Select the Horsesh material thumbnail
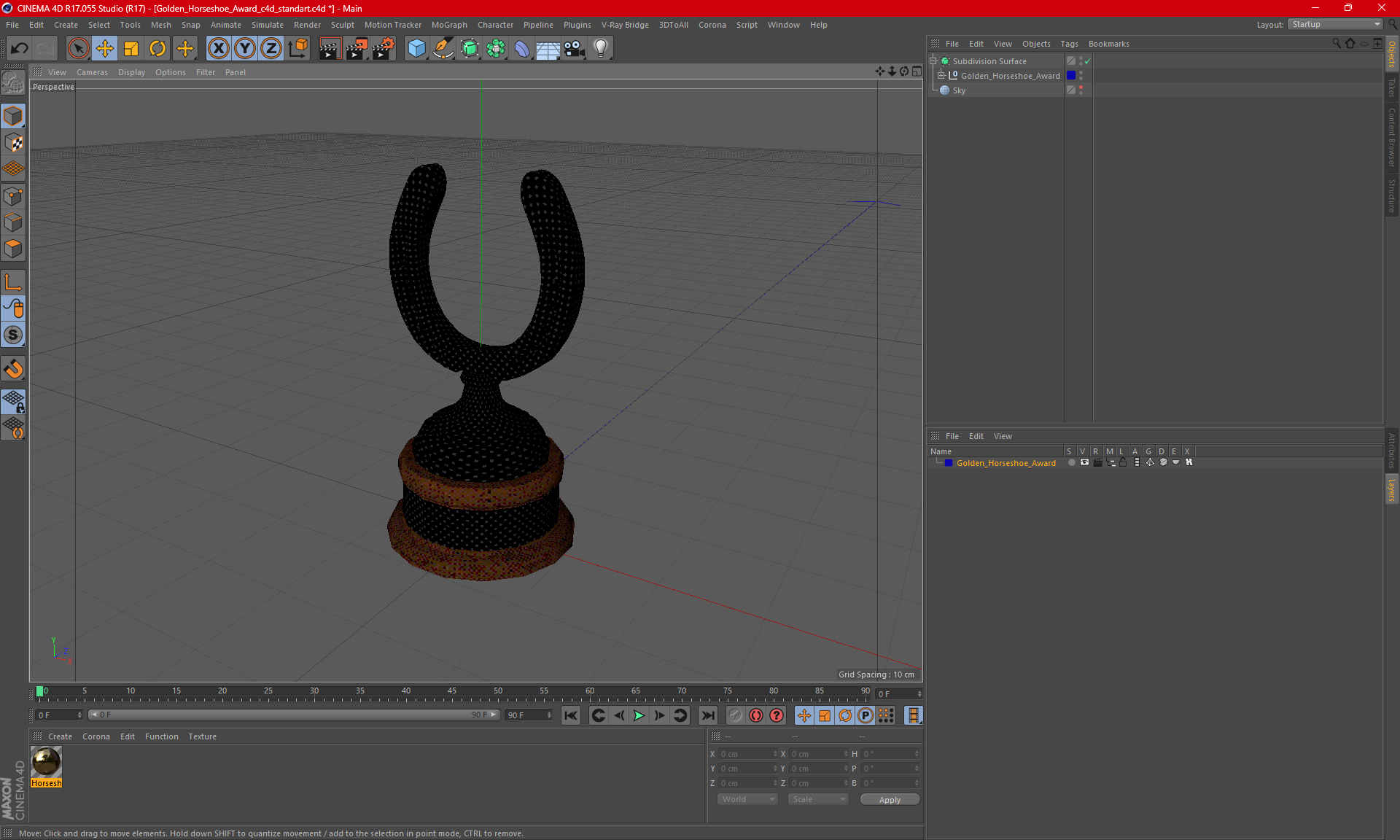Screen dimensions: 1400x840 (46, 763)
